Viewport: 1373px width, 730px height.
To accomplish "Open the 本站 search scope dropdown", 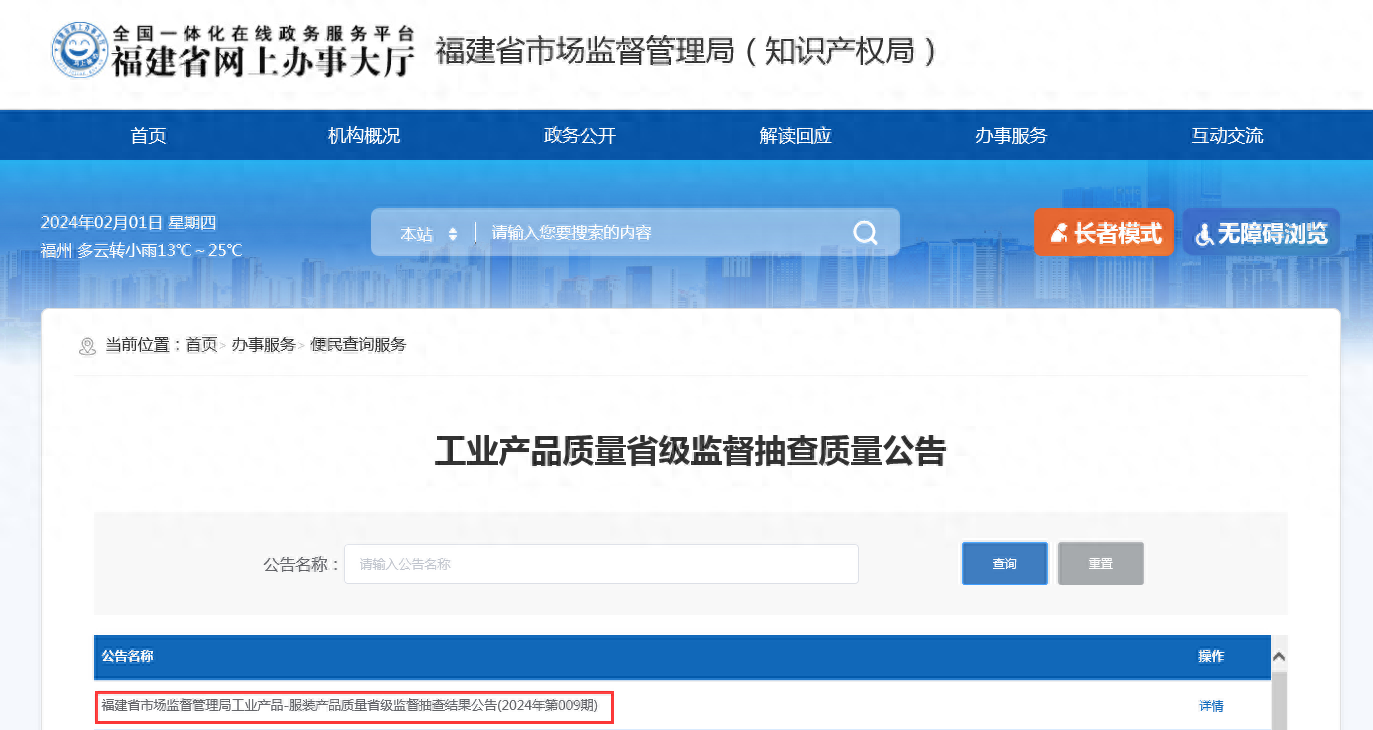I will (428, 234).
